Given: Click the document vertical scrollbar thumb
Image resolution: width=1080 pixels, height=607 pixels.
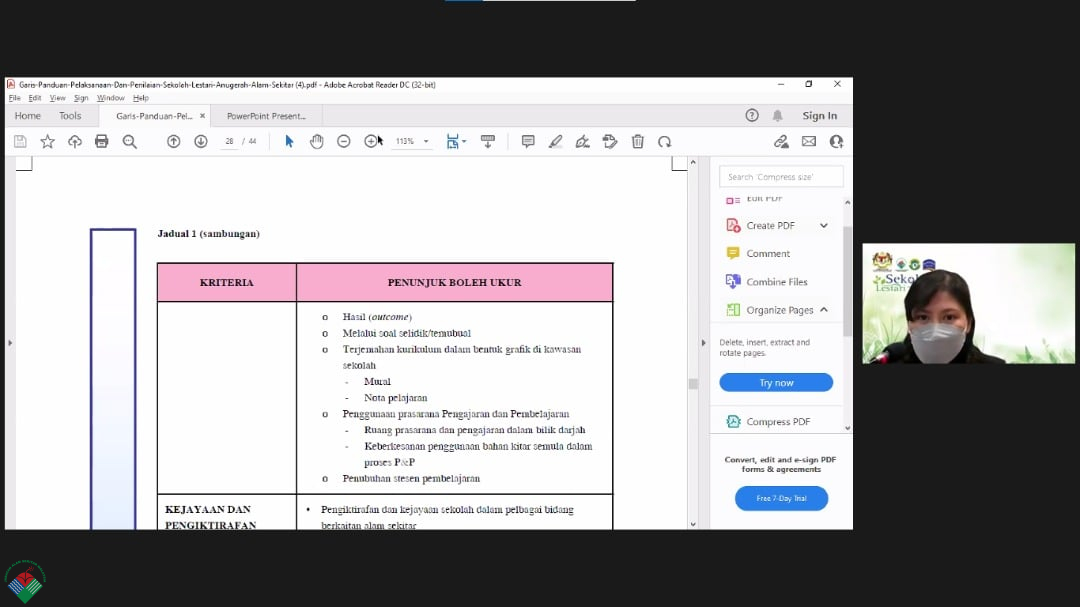Looking at the screenshot, I should click(693, 384).
